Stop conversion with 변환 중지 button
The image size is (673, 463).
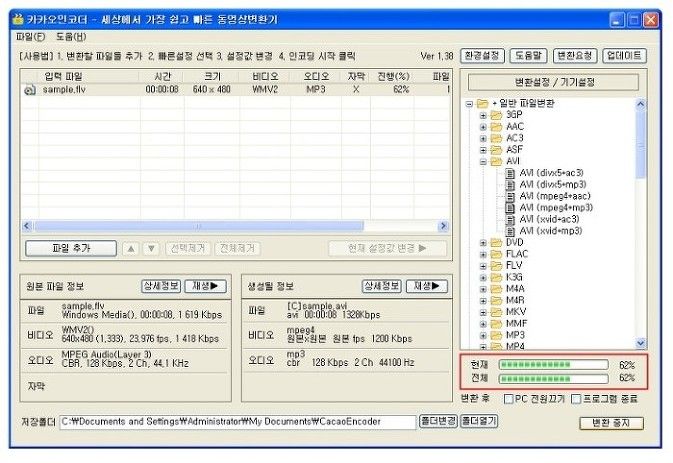point(611,423)
